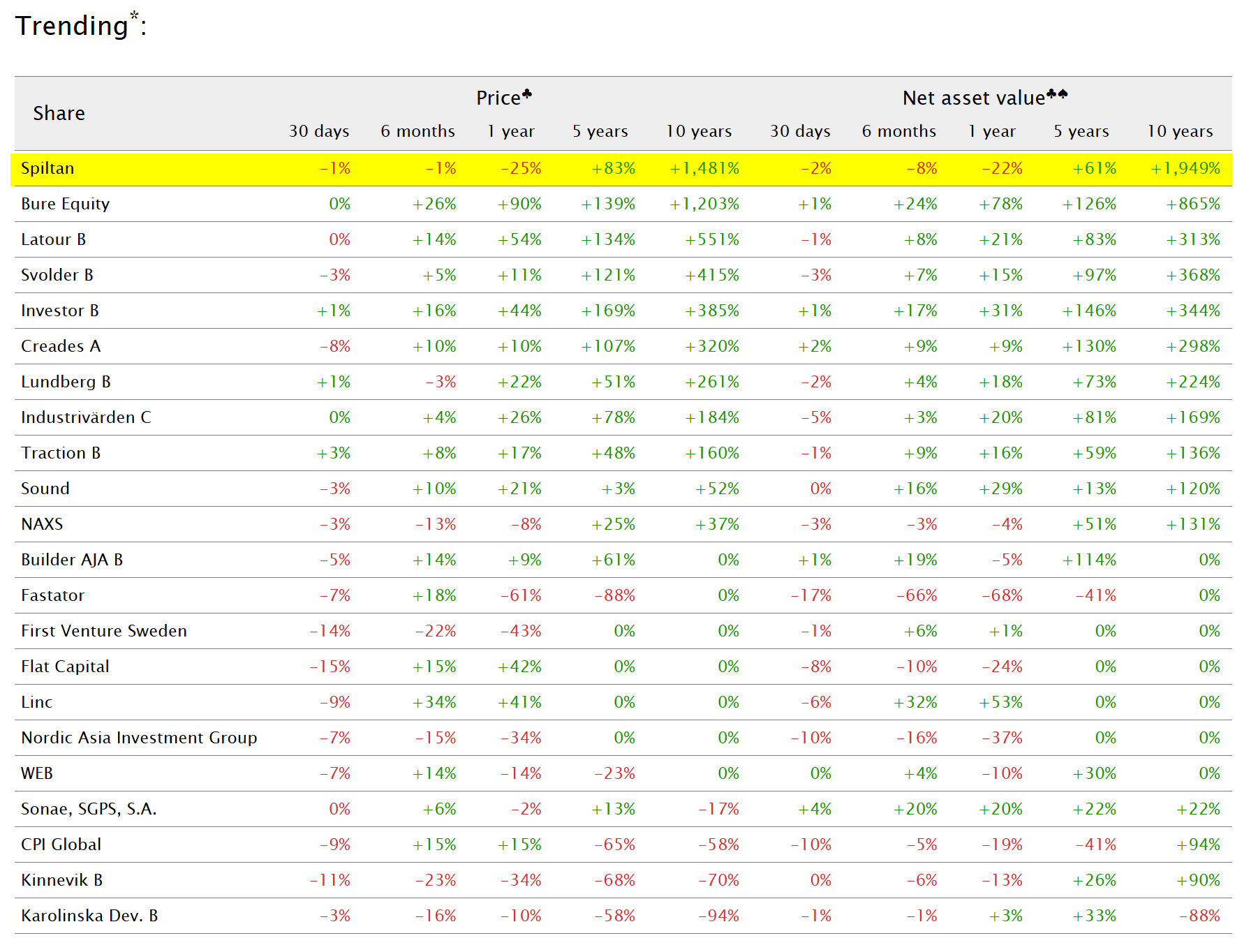Viewport: 1258px width, 952px height.
Task: Click the asterisk next to Trending
Action: click(134, 15)
